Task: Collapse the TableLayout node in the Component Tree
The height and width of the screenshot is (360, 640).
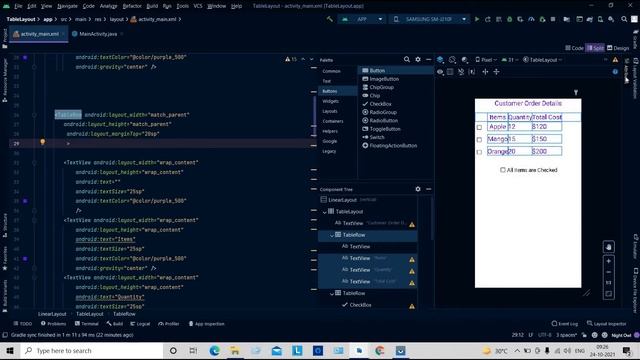Action: [325, 212]
